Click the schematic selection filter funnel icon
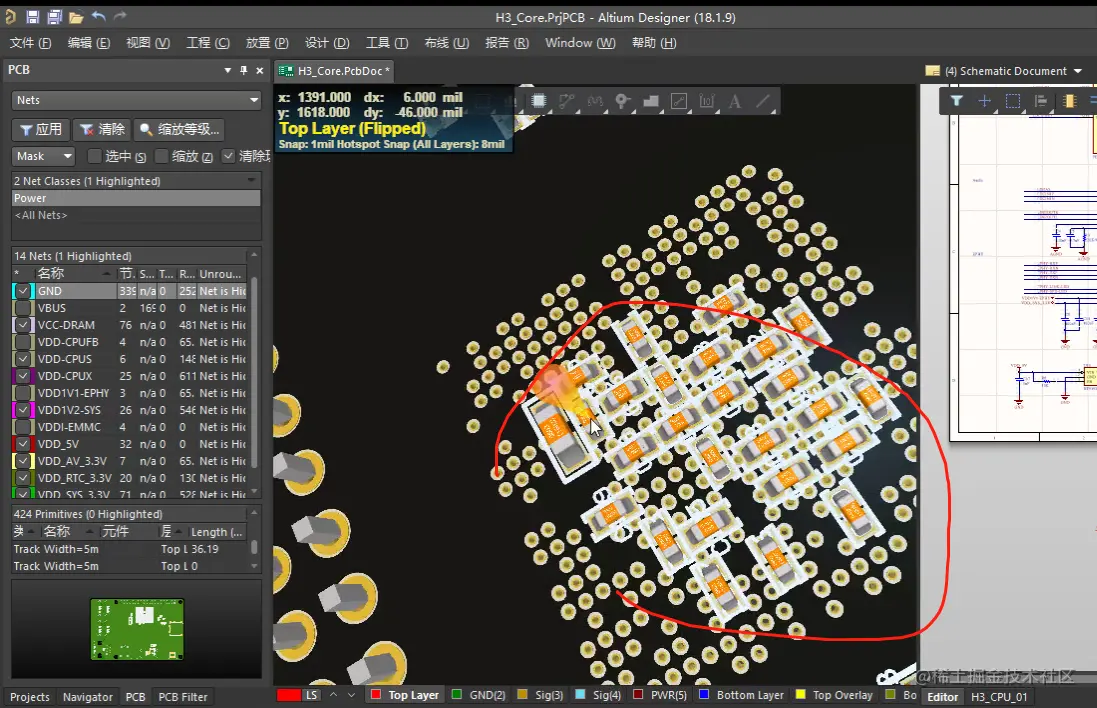This screenshot has width=1097, height=708. (956, 101)
